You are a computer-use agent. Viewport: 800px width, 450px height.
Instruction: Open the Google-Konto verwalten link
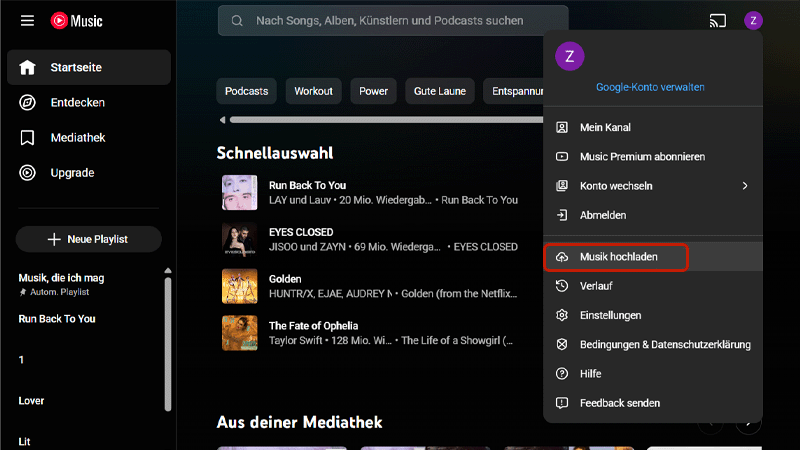pos(650,87)
